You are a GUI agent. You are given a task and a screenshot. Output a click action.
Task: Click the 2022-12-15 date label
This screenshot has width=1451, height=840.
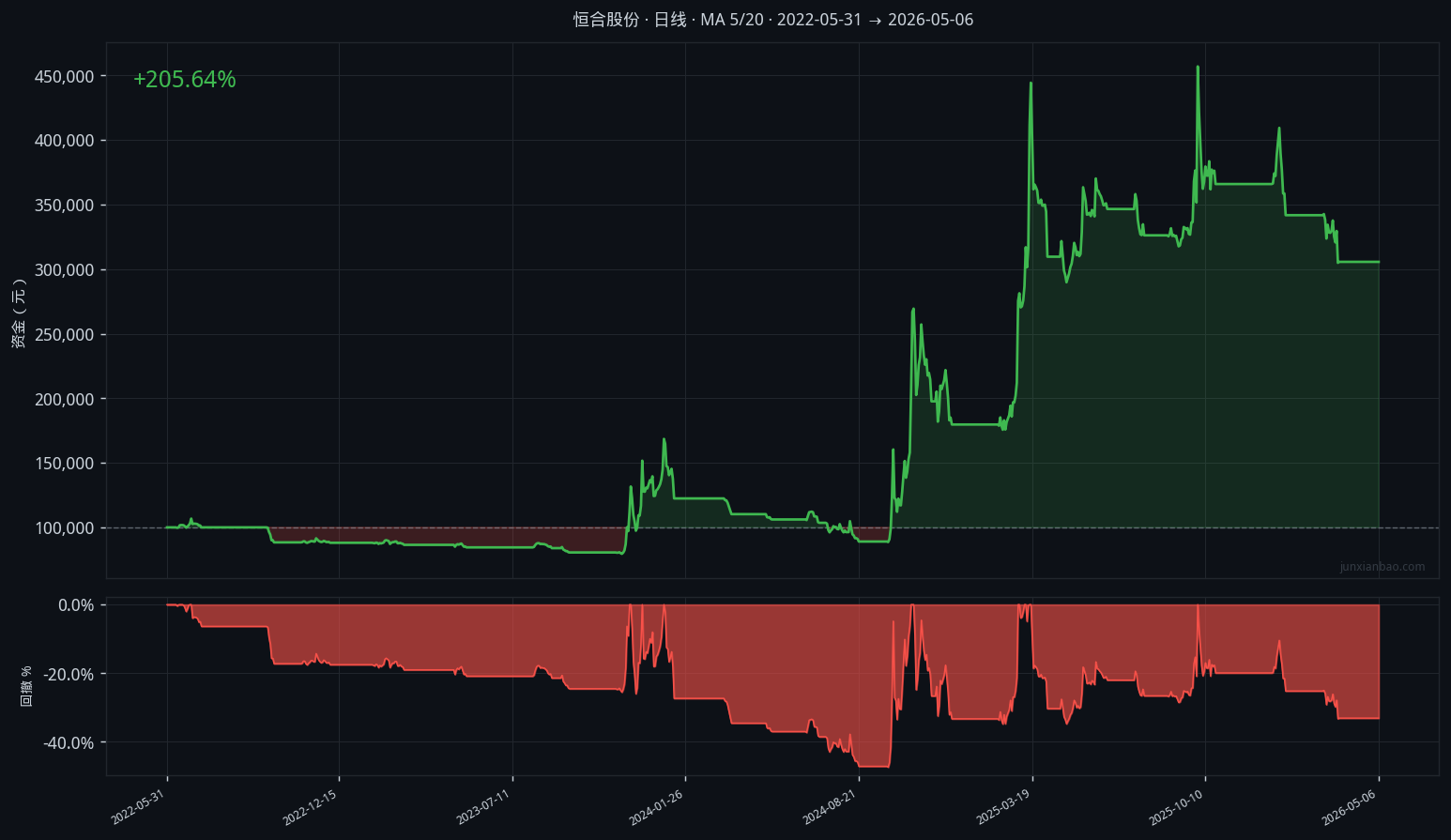pyautogui.click(x=310, y=807)
